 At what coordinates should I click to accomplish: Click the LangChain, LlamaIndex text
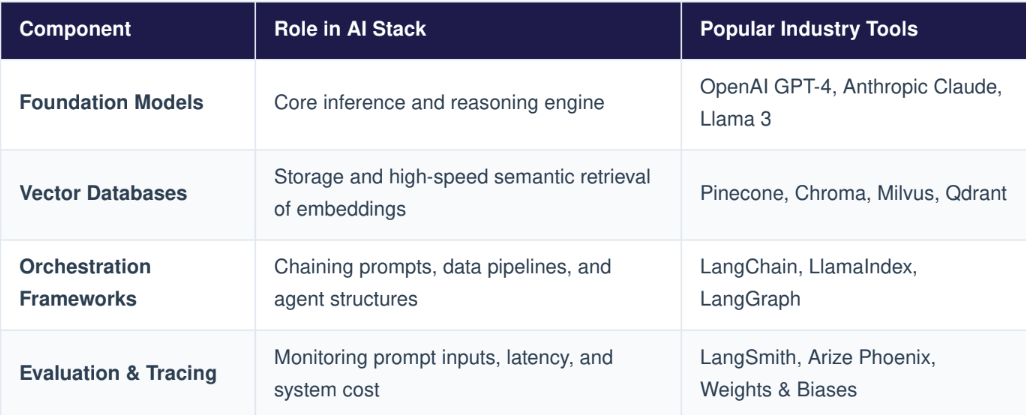[x=809, y=267]
